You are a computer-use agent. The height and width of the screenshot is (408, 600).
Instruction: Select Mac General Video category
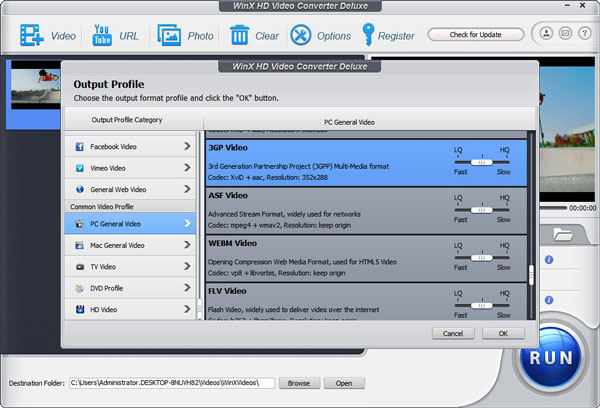click(x=130, y=245)
